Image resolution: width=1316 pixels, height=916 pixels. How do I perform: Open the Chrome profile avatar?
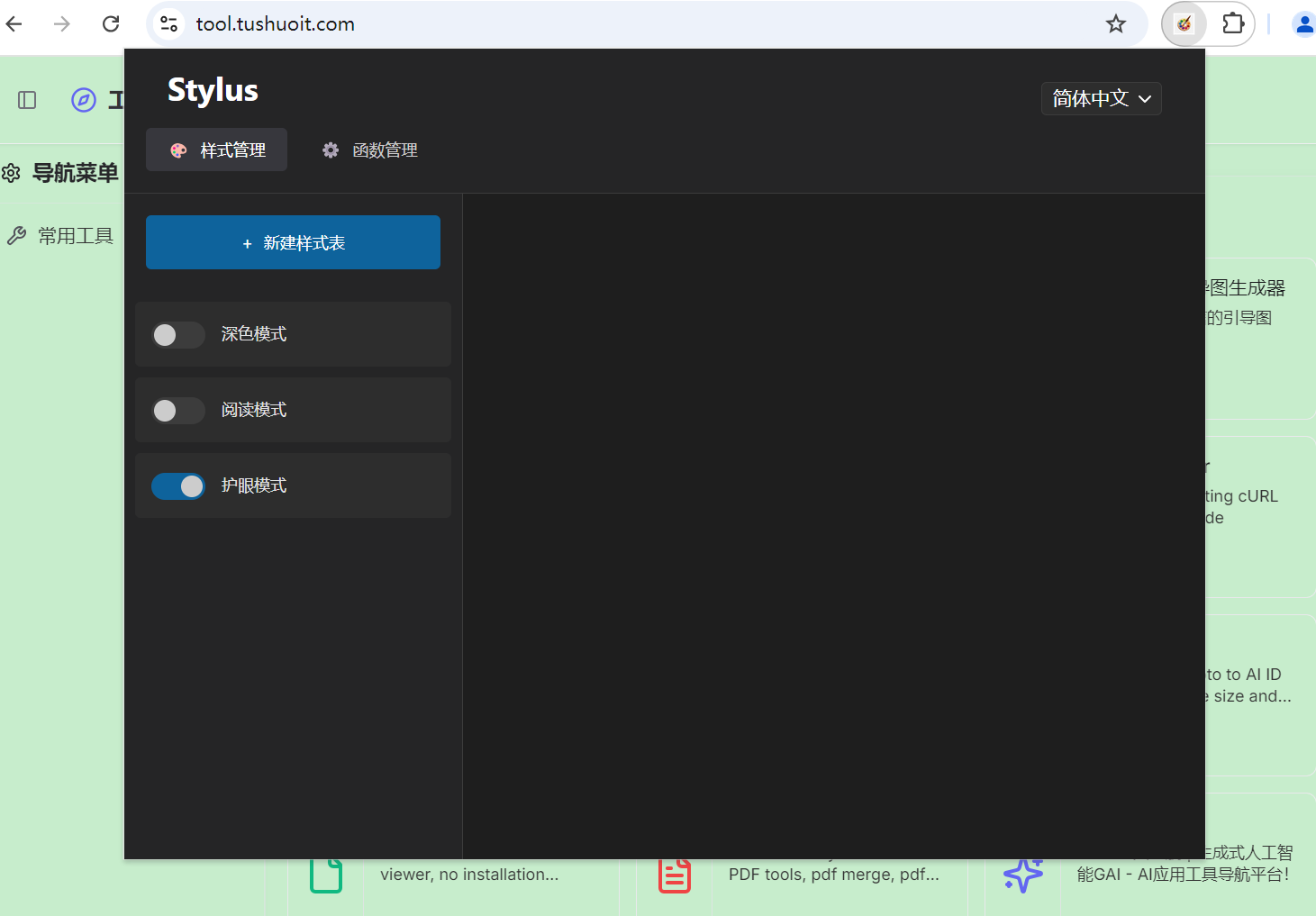pyautogui.click(x=1304, y=23)
